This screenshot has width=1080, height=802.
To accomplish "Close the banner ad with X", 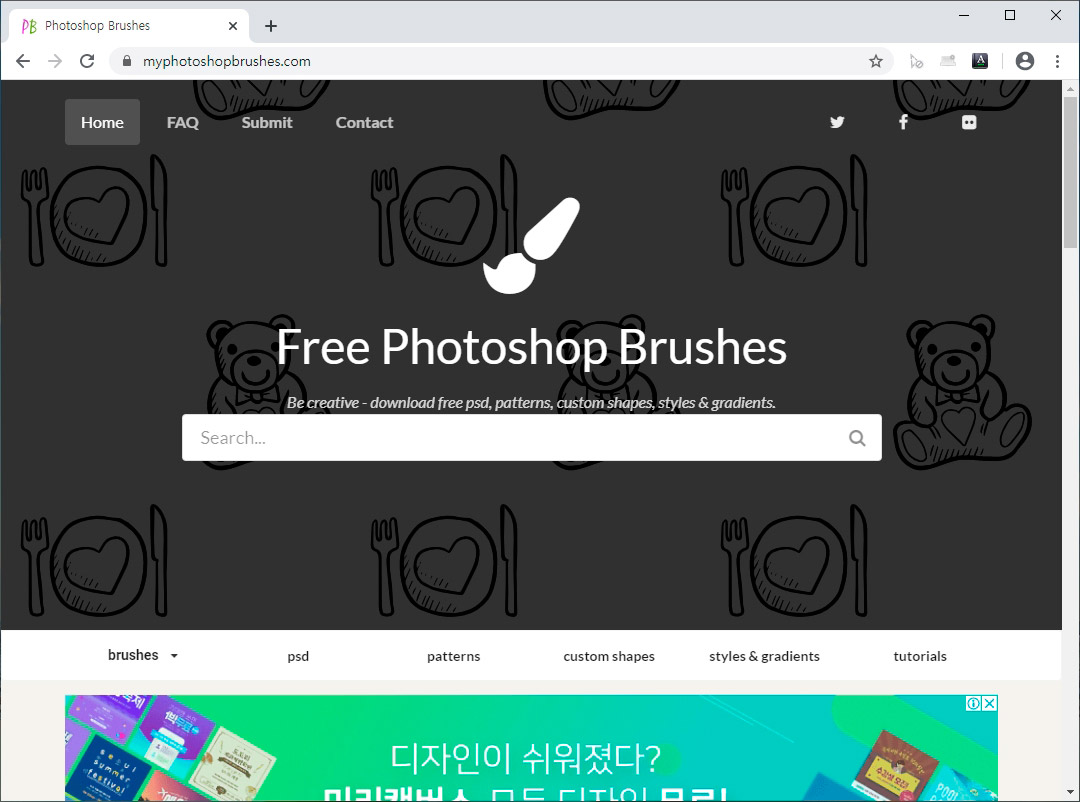I will [x=990, y=703].
